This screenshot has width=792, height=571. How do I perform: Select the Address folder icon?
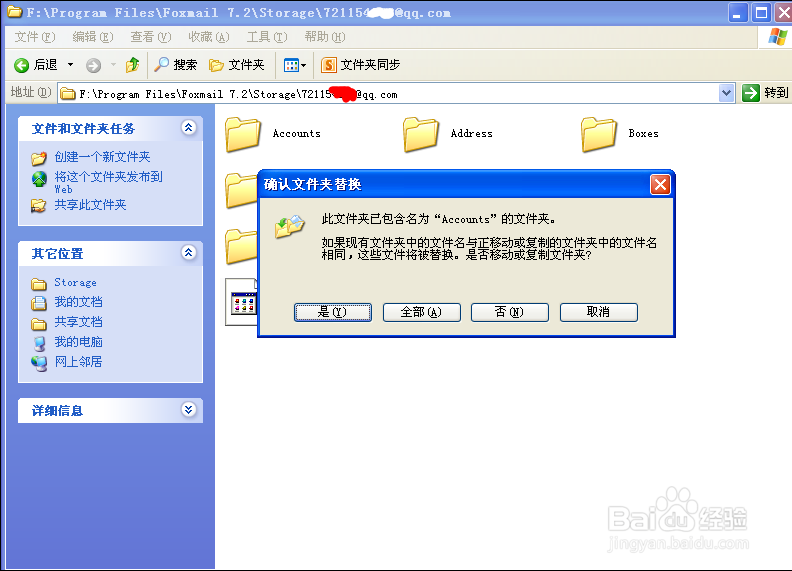click(x=420, y=134)
